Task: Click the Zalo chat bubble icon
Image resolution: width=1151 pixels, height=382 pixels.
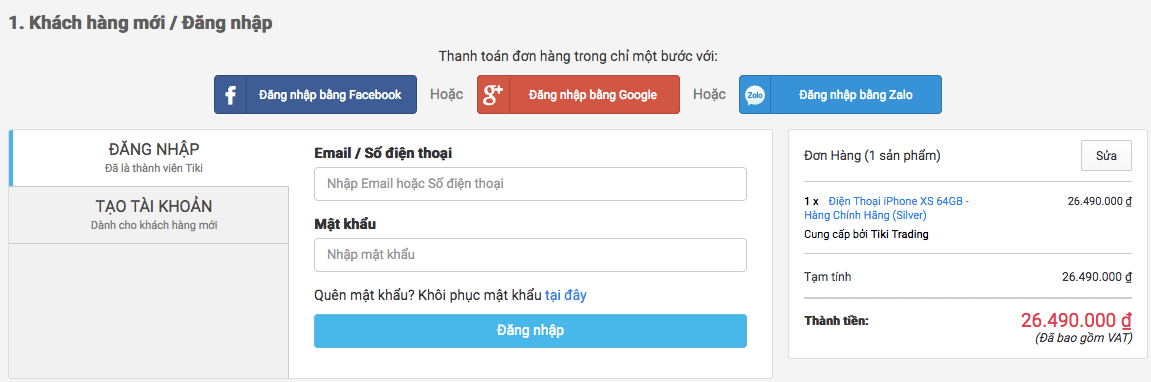Action: [x=755, y=95]
